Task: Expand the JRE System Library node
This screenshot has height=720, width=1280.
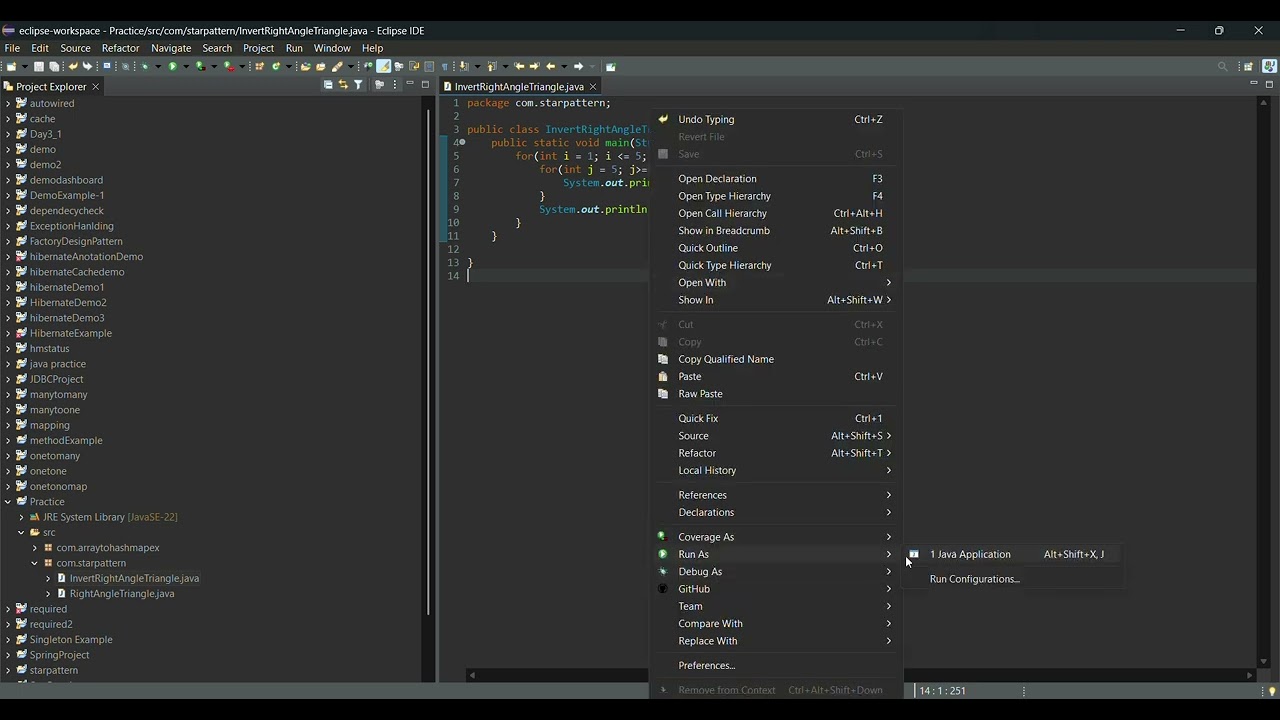Action: click(21, 517)
